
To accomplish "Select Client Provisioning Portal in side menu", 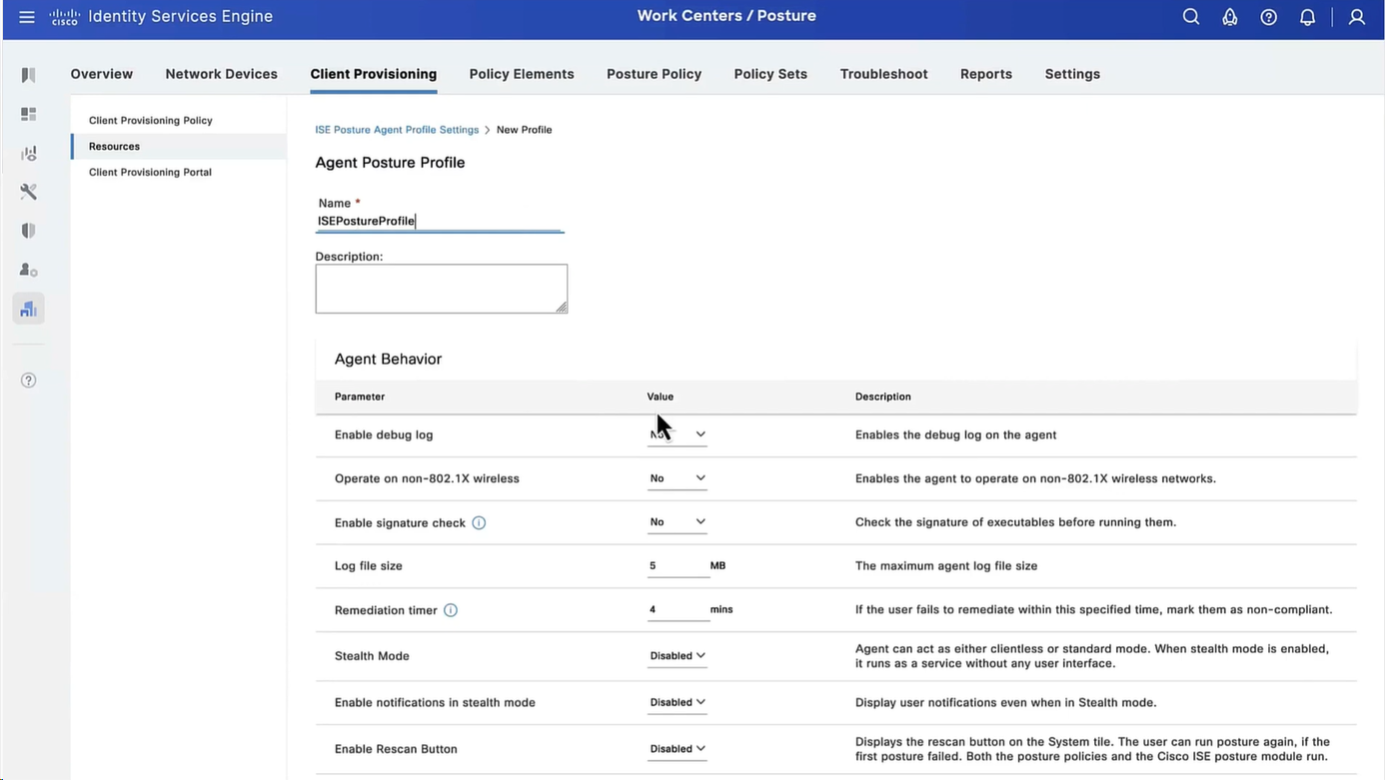I will (150, 172).
